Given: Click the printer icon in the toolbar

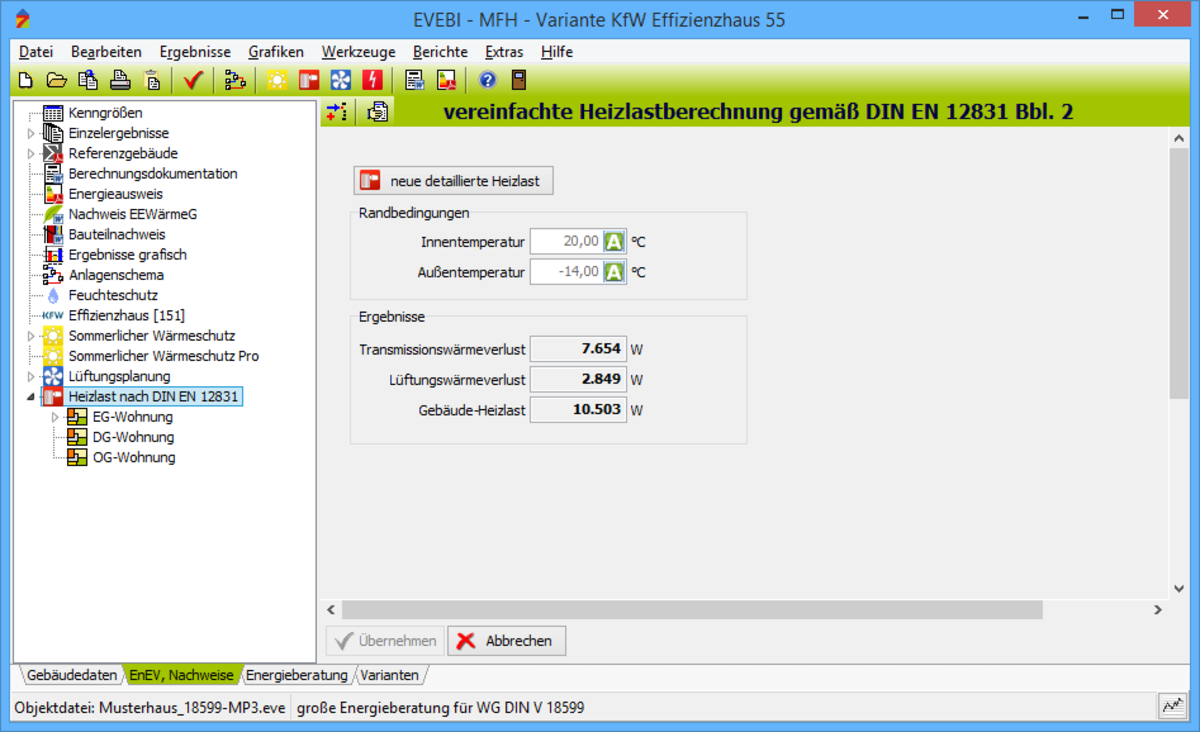Looking at the screenshot, I should tap(120, 80).
